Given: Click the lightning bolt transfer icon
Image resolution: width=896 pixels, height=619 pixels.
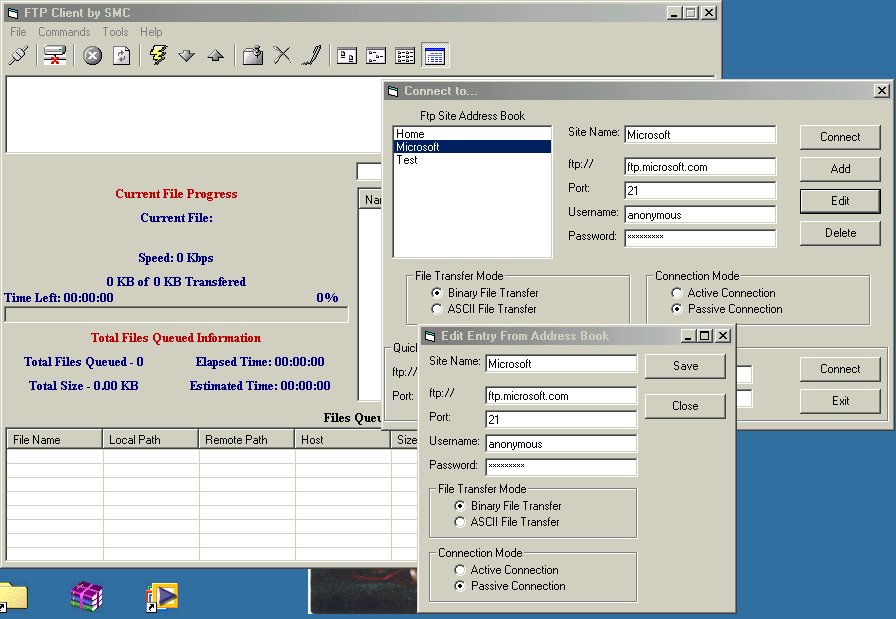Looking at the screenshot, I should pos(158,56).
